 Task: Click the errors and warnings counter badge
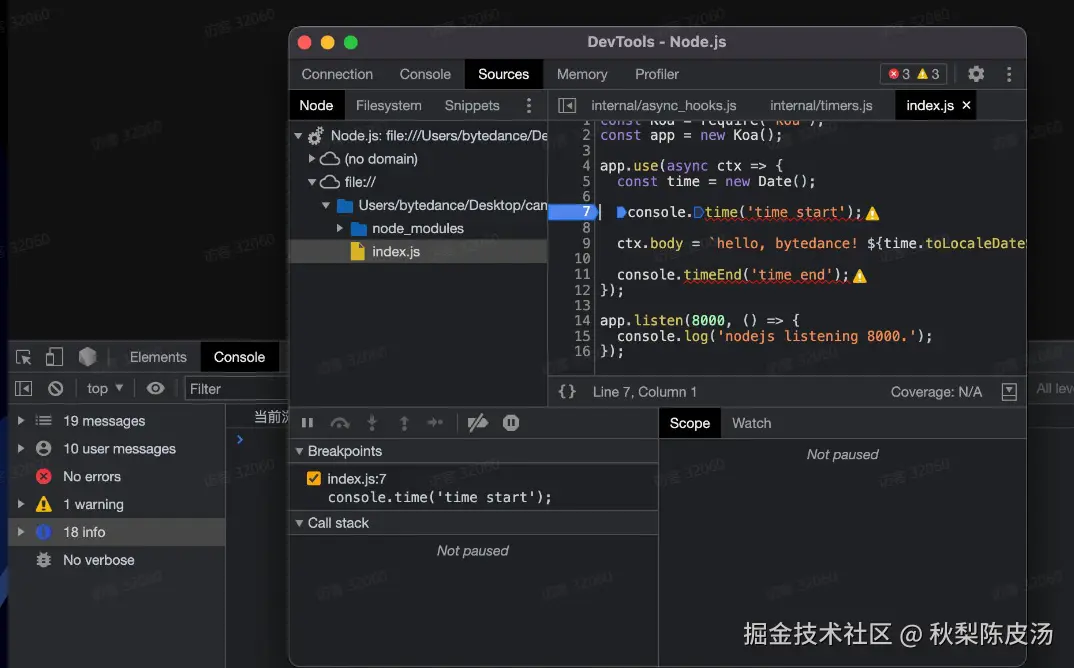pyautogui.click(x=913, y=74)
